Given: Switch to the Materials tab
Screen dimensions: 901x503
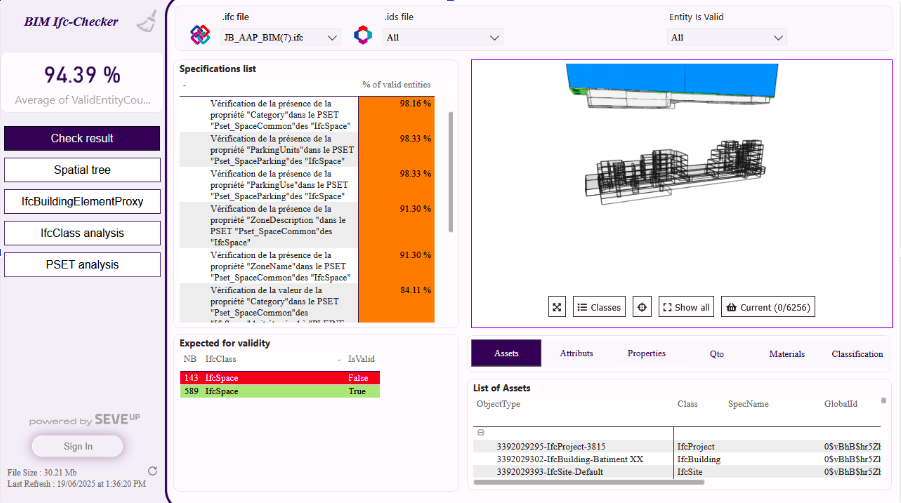Looking at the screenshot, I should tap(786, 354).
